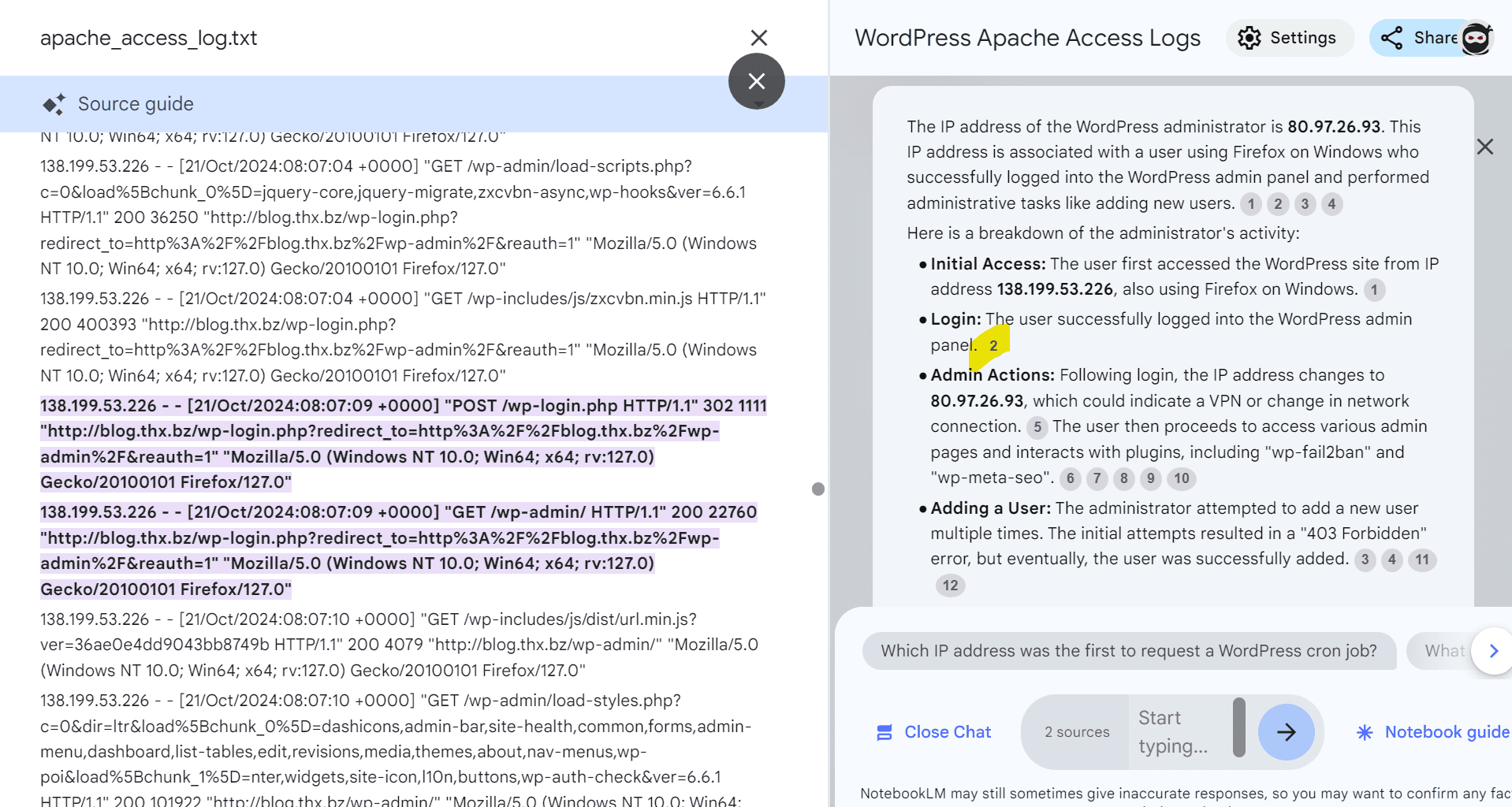Click the dark round X overlay button
The image size is (1512, 807).
pyautogui.click(x=757, y=81)
